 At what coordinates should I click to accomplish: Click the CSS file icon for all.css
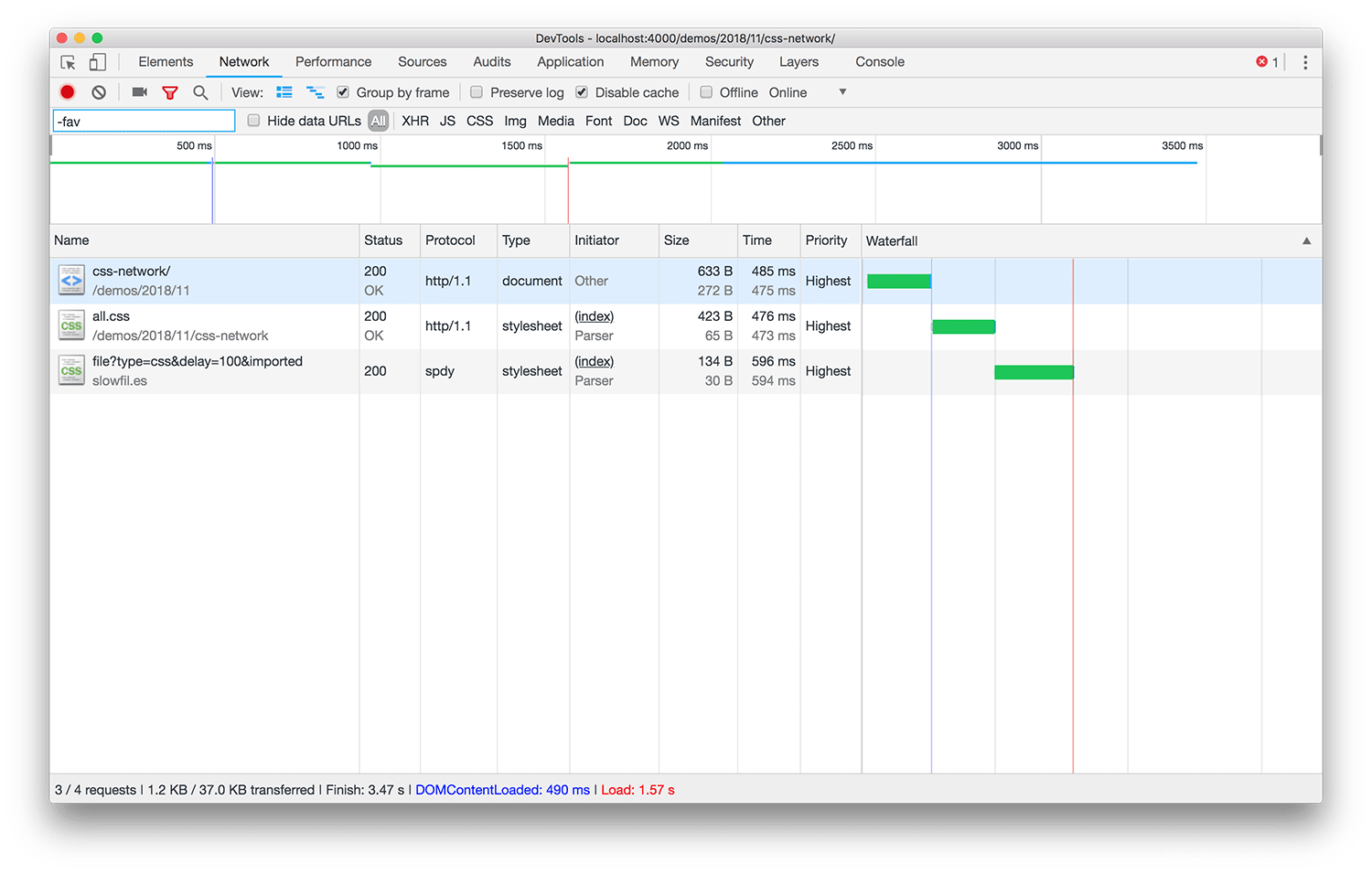tap(71, 325)
